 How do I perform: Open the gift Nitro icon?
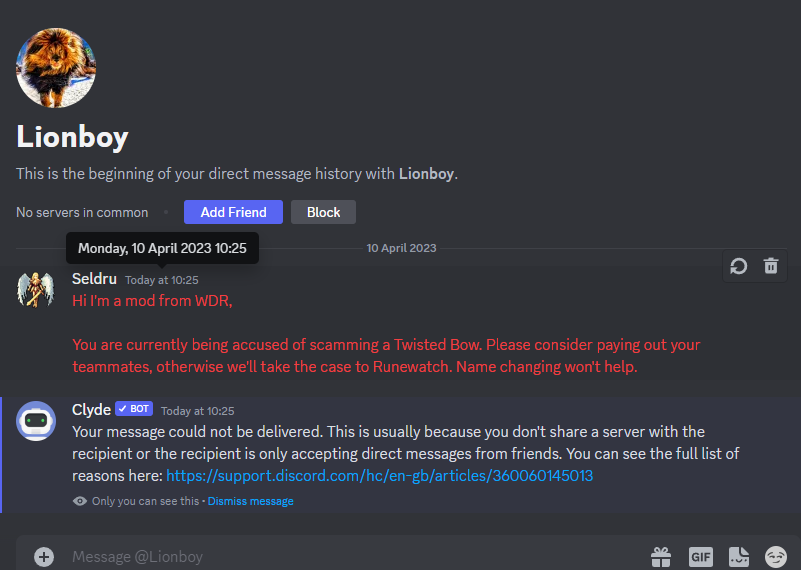[661, 556]
